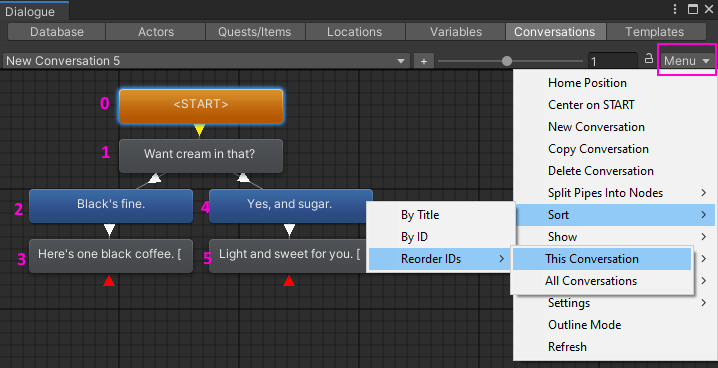Image resolution: width=718 pixels, height=368 pixels.
Task: Adjust the zoom slider handle
Action: tap(506, 61)
